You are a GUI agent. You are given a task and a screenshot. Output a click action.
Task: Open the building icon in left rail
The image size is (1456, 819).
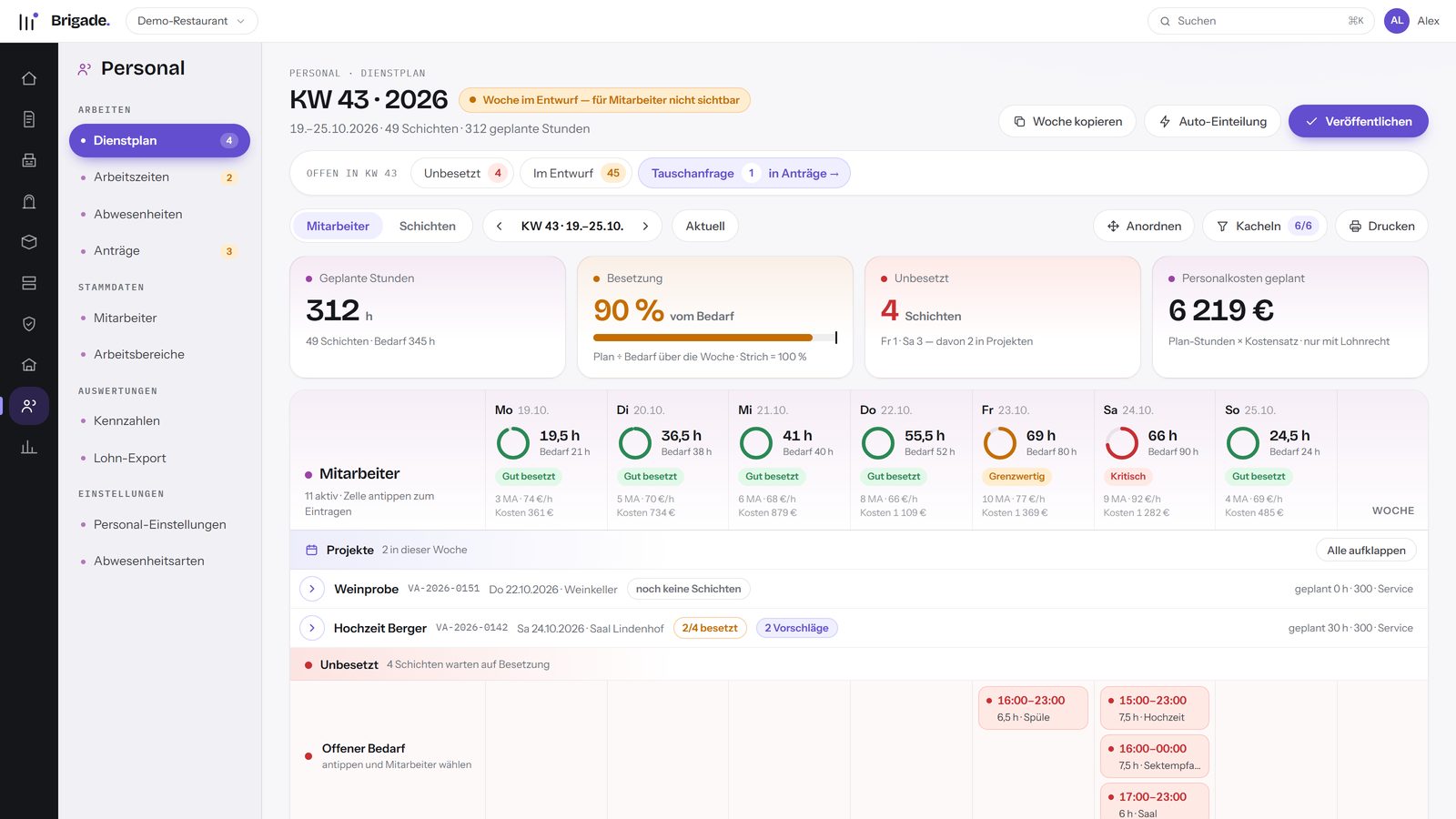click(x=29, y=365)
